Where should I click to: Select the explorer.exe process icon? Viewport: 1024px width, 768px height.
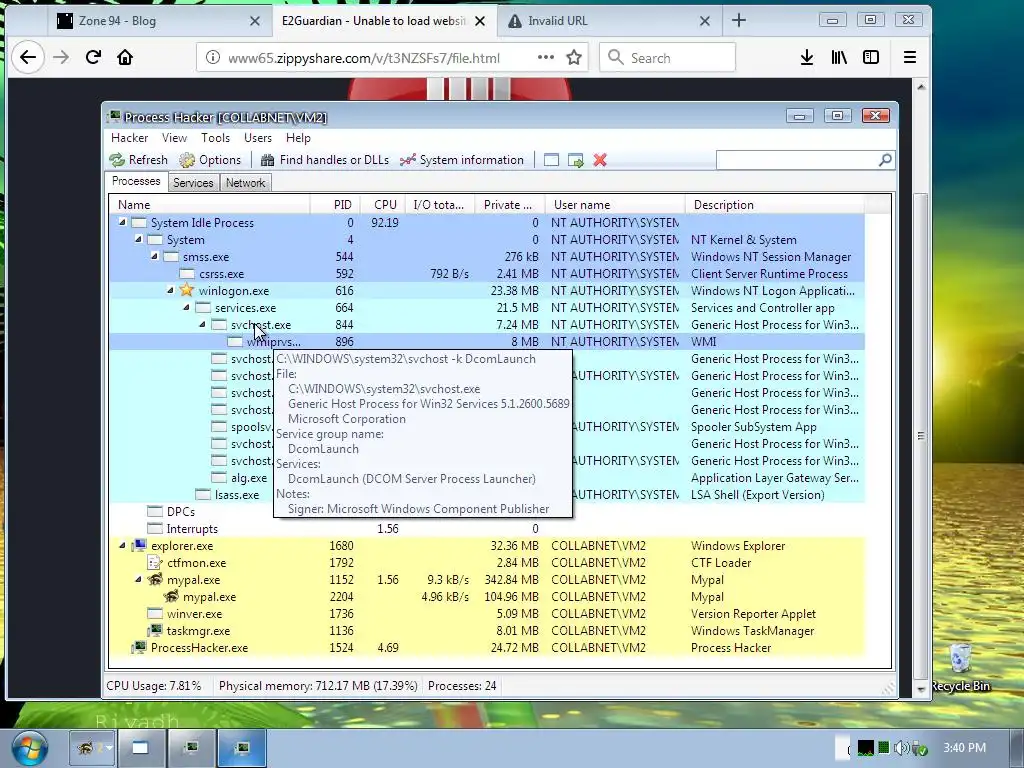(x=139, y=545)
